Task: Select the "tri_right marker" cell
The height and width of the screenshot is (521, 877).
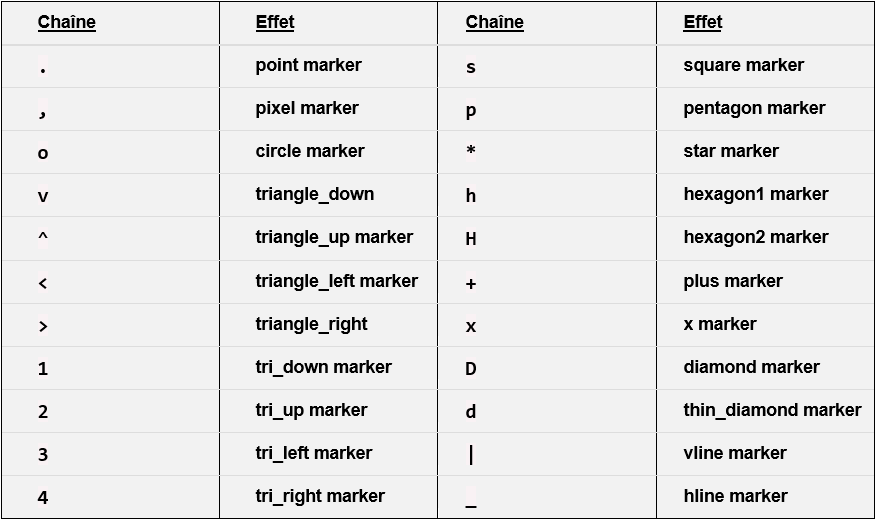Action: (x=319, y=496)
